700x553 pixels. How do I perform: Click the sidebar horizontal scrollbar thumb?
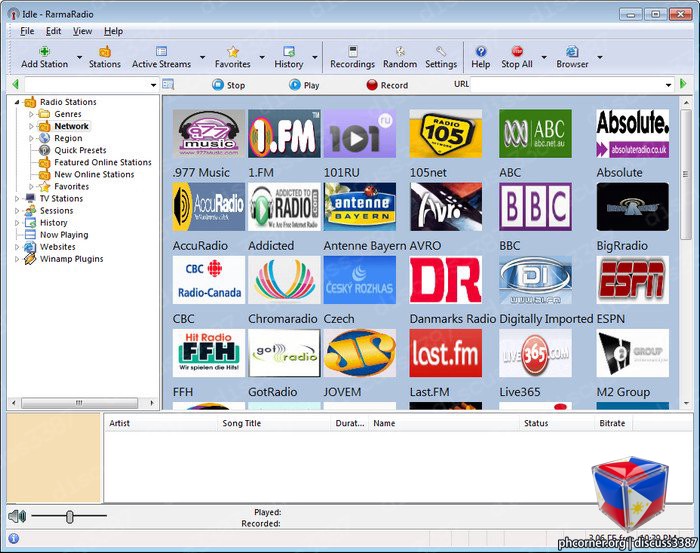[x=79, y=403]
